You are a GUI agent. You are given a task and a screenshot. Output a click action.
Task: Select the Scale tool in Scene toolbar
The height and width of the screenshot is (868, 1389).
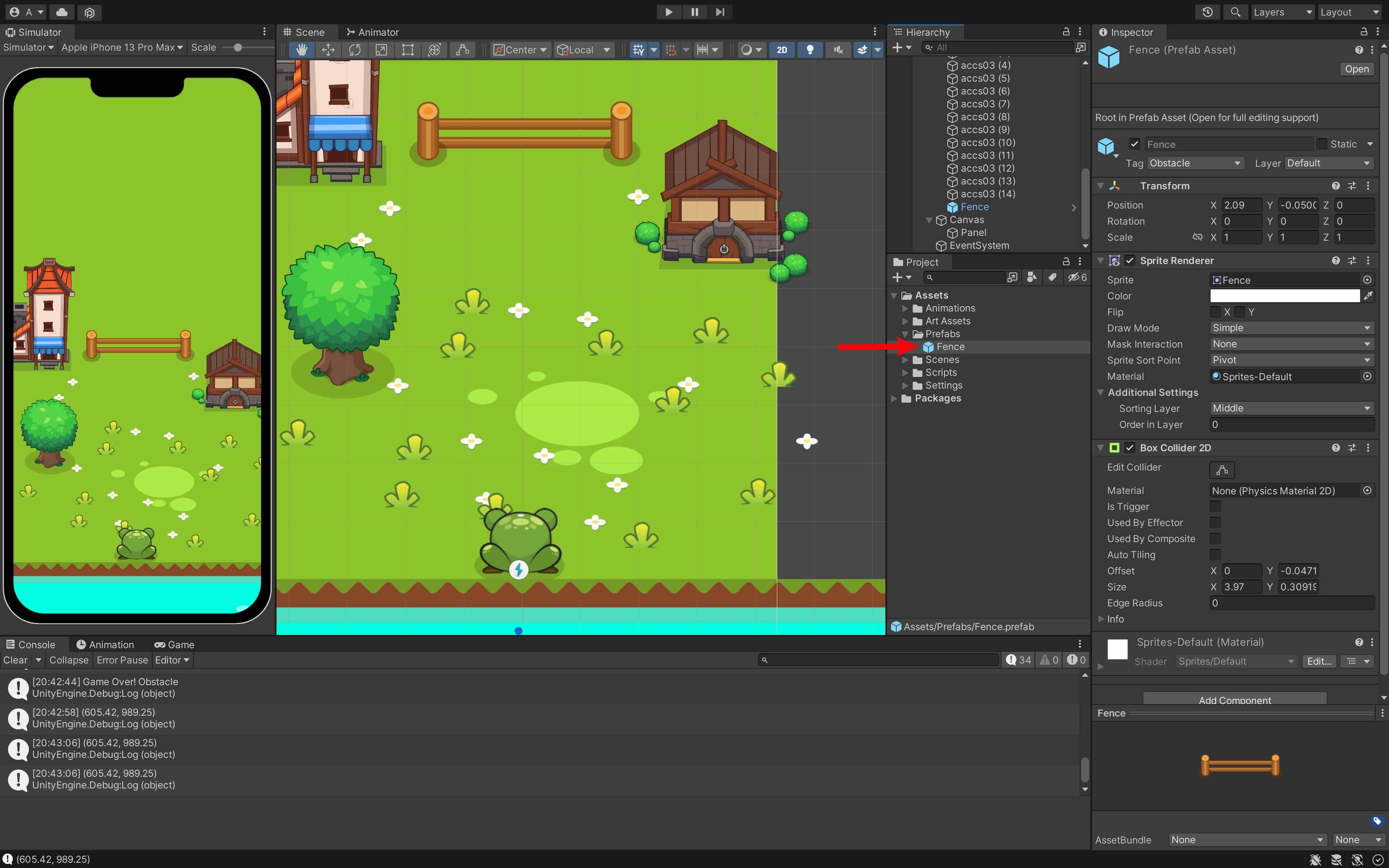381,50
